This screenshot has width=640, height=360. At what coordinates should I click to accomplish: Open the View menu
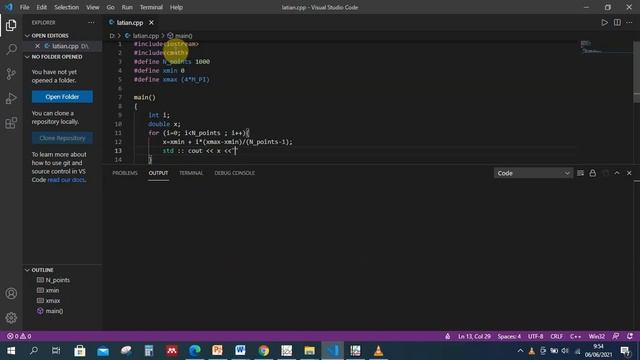(x=93, y=7)
